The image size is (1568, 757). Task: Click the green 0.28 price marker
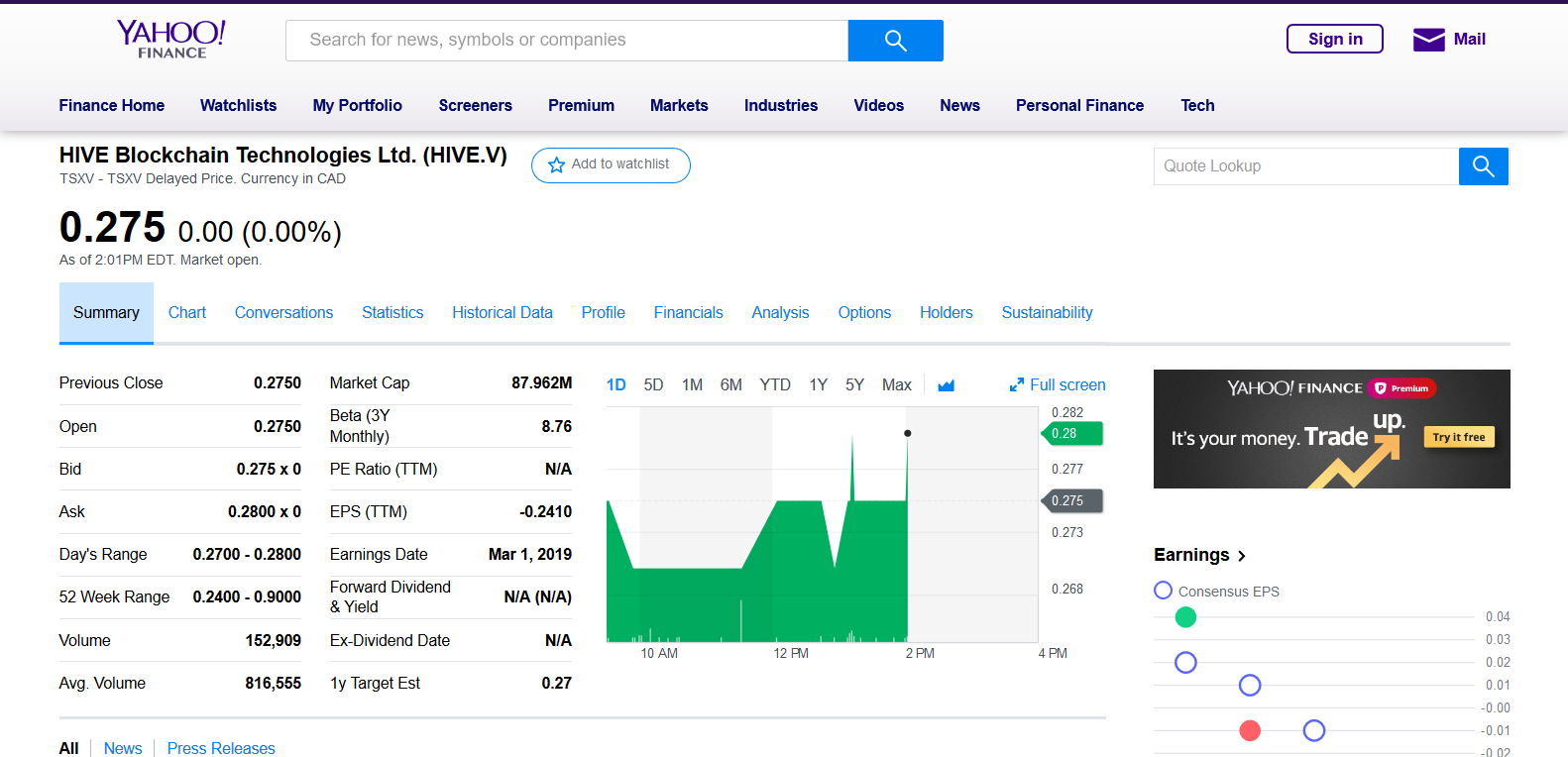pyautogui.click(x=1072, y=433)
